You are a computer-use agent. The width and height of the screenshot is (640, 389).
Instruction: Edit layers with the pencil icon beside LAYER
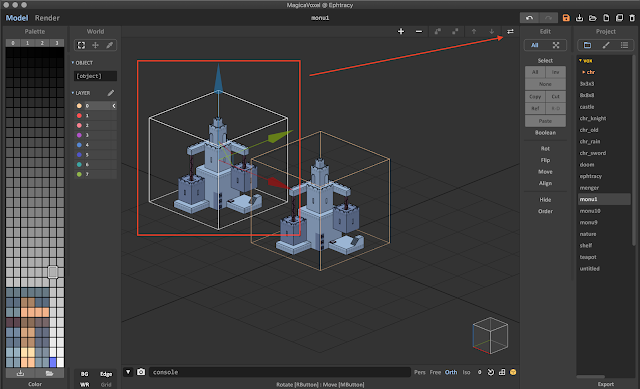click(111, 93)
